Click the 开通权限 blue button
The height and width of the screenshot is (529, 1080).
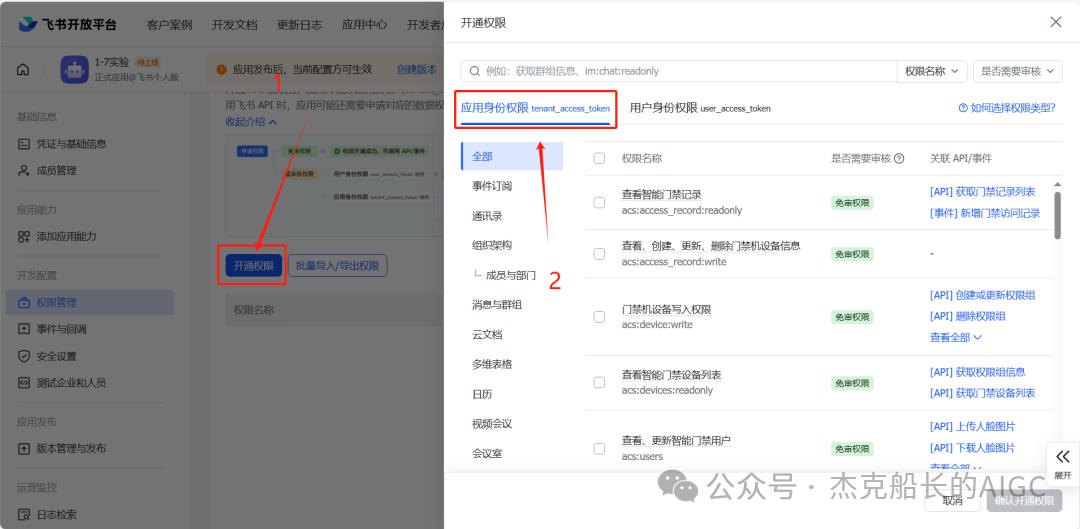tap(253, 266)
